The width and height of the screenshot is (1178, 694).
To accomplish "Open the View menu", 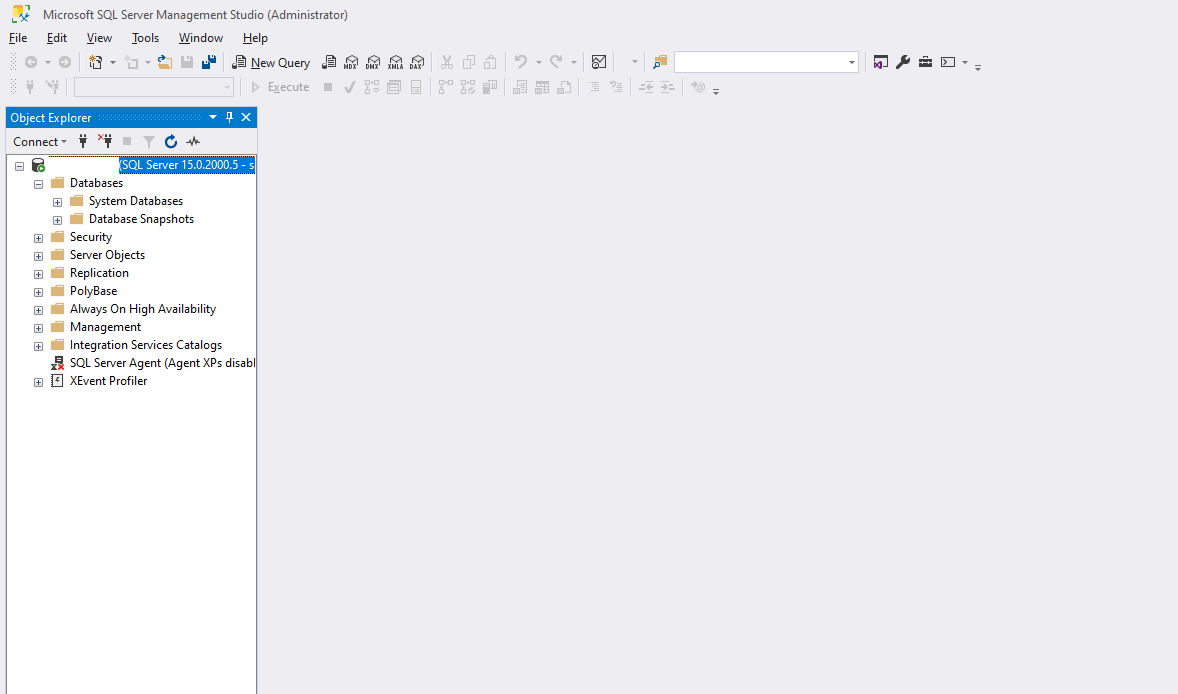I will point(98,37).
